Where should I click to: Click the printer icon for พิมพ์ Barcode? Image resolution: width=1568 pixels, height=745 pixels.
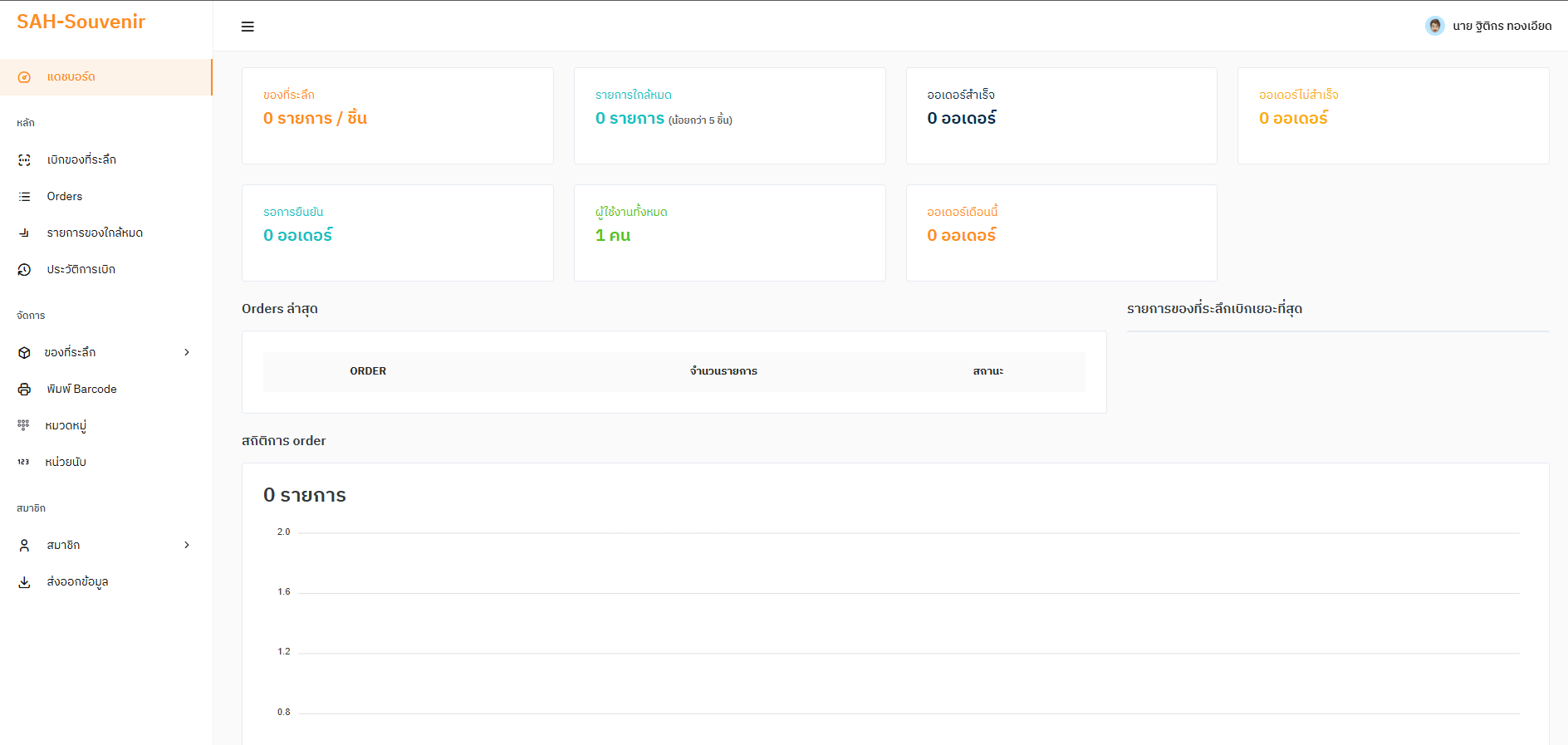point(24,390)
